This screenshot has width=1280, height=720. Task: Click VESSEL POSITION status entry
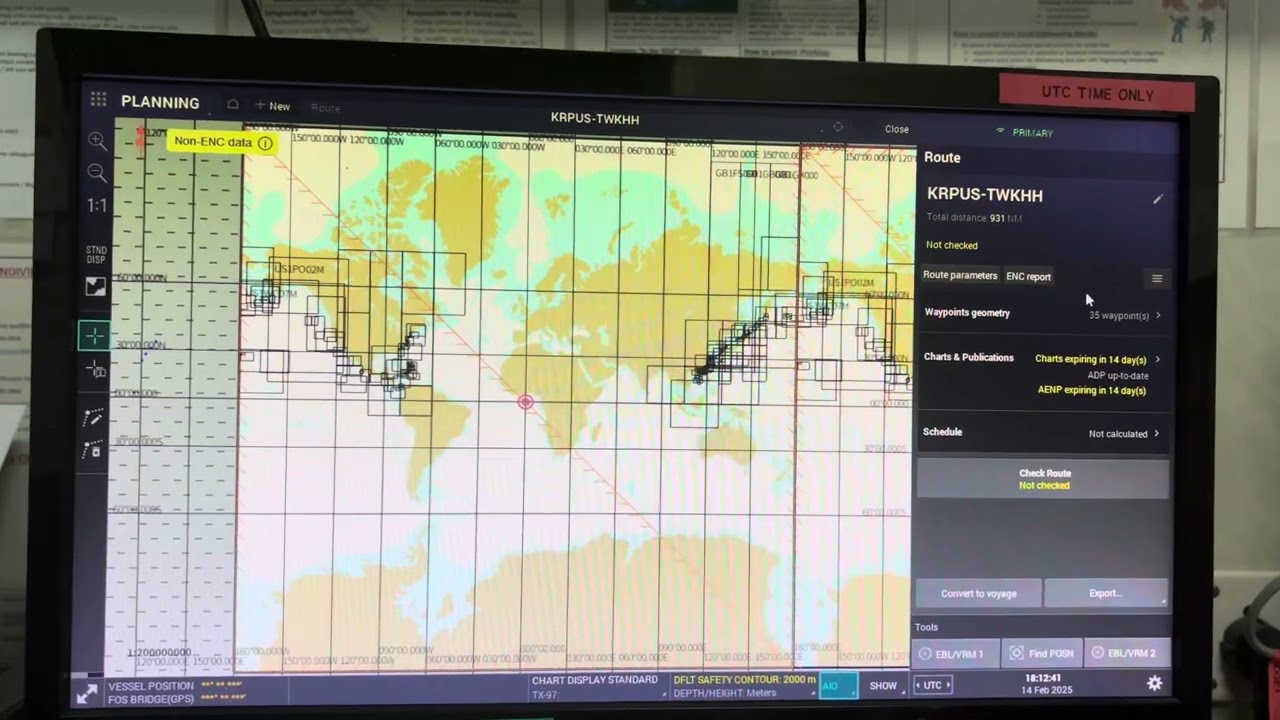(150, 686)
